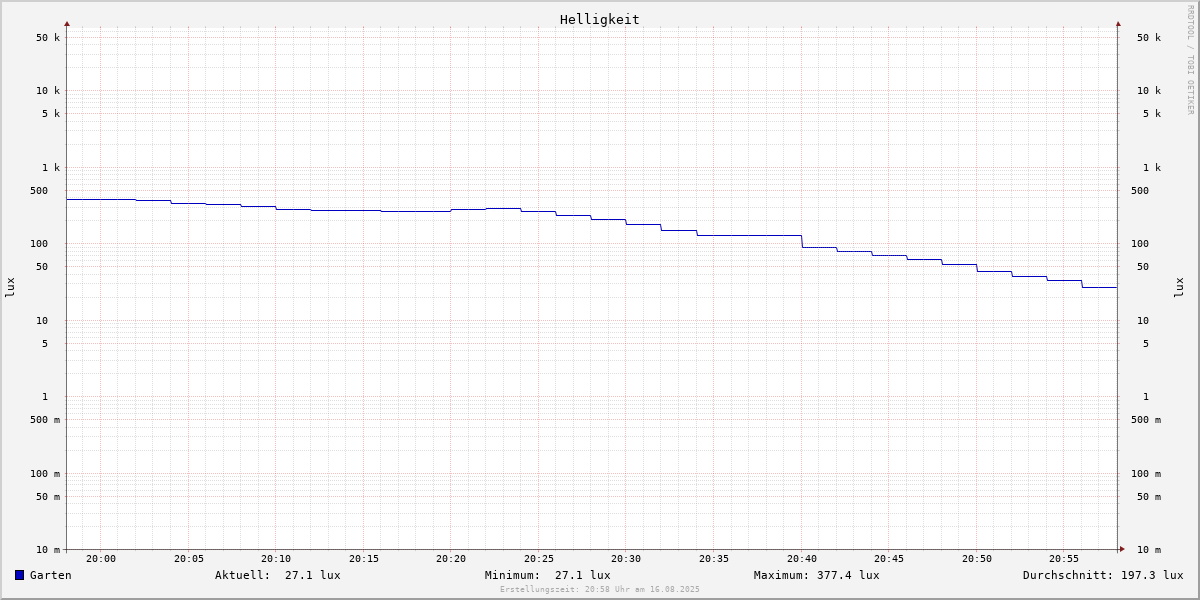This screenshot has width=1200, height=600.
Task: Click the red arrow atop left axis
Action: click(x=67, y=23)
